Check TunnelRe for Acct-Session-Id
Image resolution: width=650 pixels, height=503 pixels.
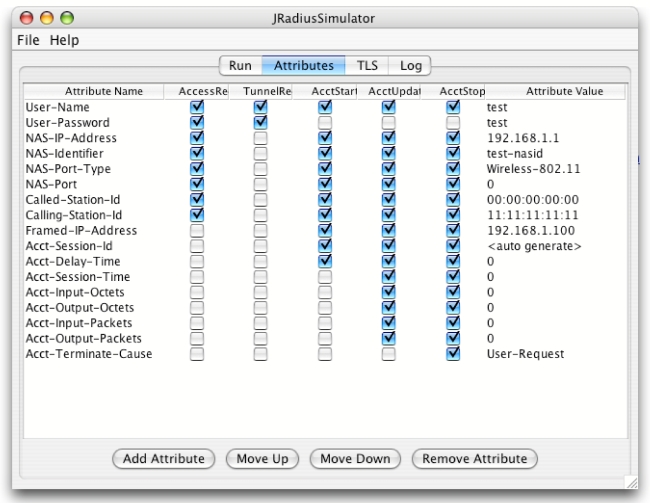click(260, 246)
